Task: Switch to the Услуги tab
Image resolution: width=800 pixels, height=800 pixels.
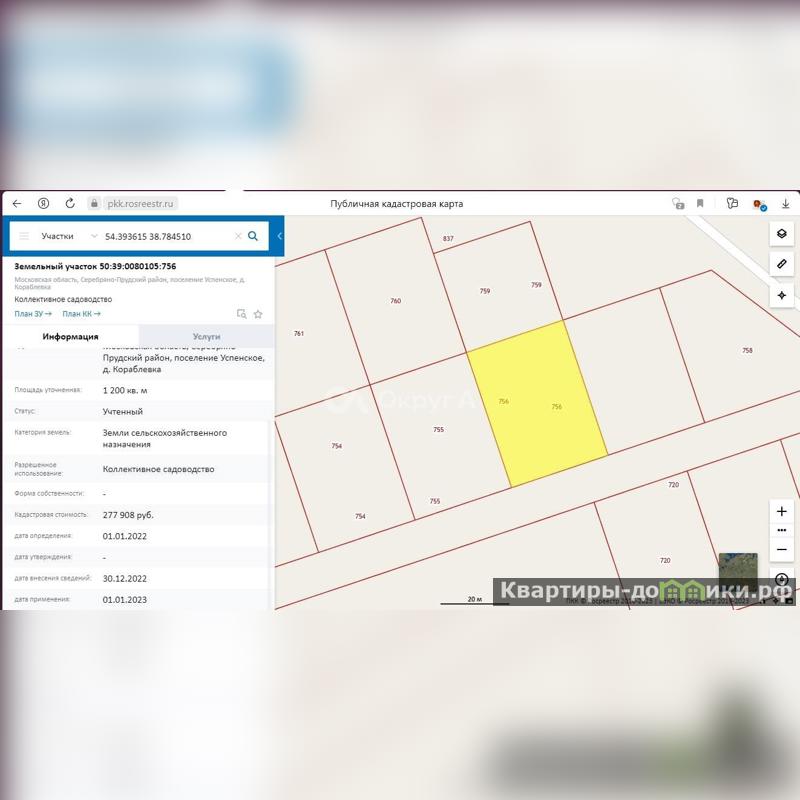Action: pos(206,337)
